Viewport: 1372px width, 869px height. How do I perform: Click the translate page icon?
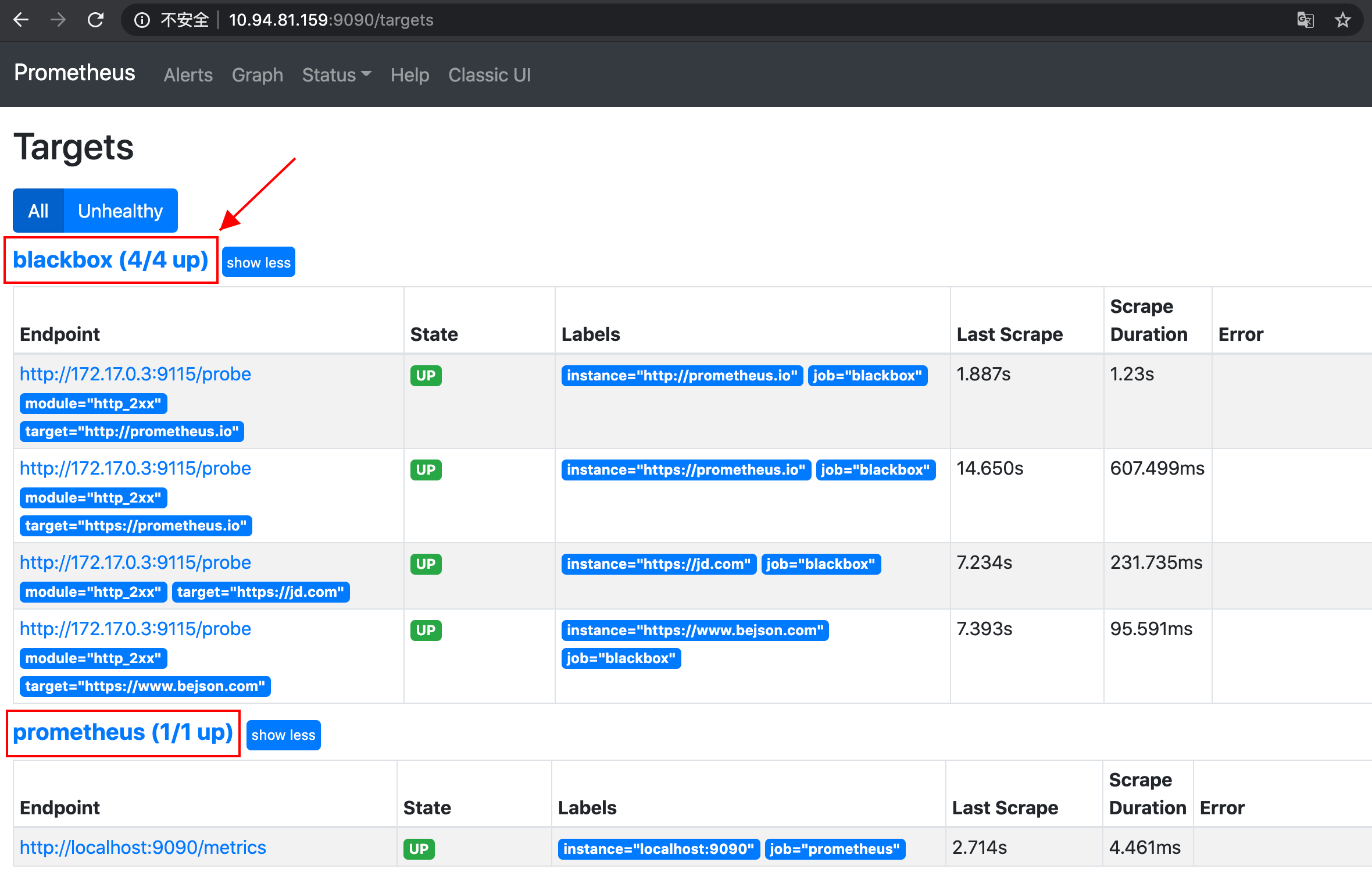point(1305,20)
